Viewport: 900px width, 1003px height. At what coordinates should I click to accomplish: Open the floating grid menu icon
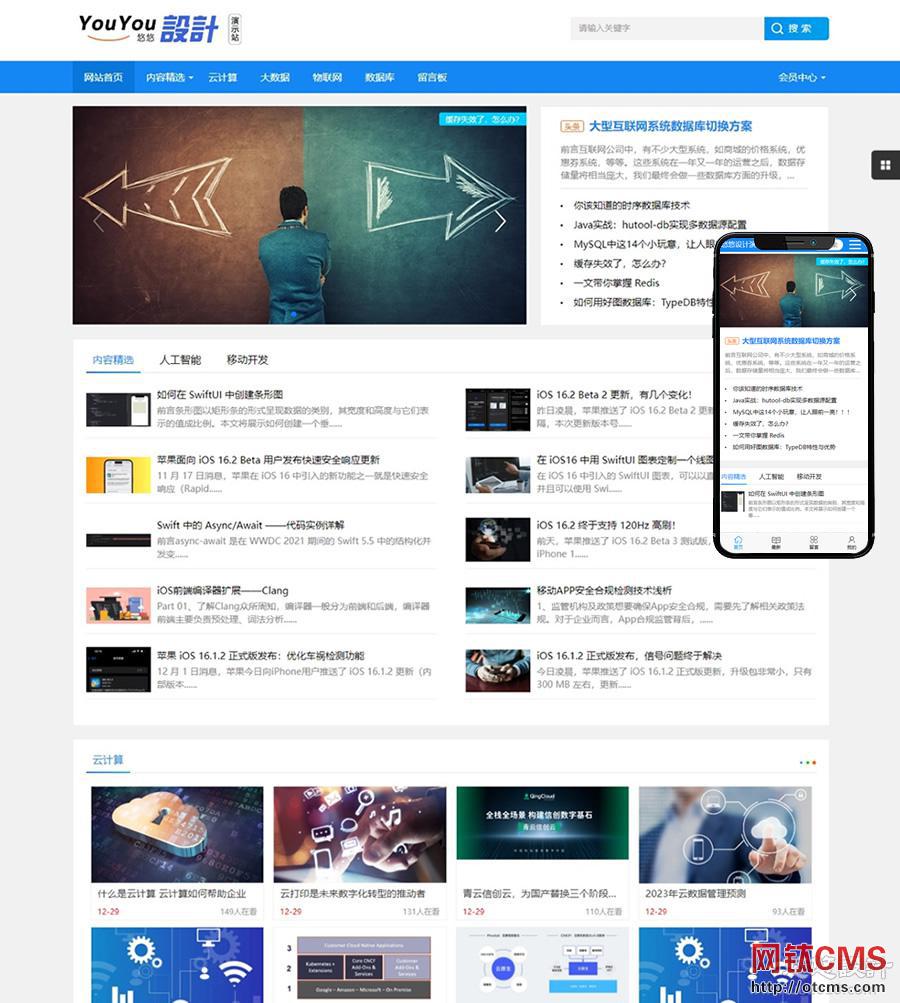pyautogui.click(x=886, y=165)
